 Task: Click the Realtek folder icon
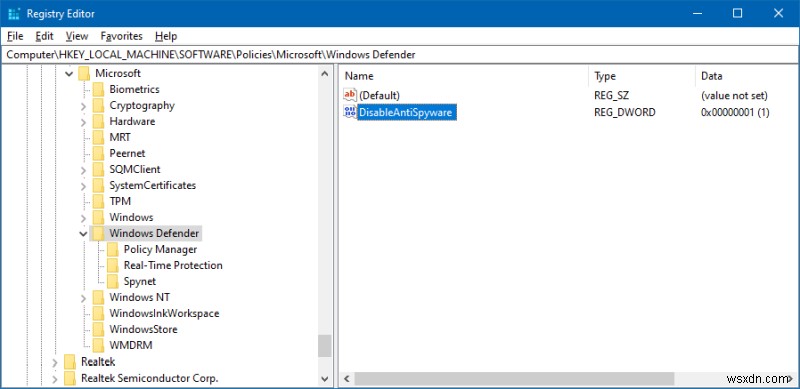tap(70, 362)
